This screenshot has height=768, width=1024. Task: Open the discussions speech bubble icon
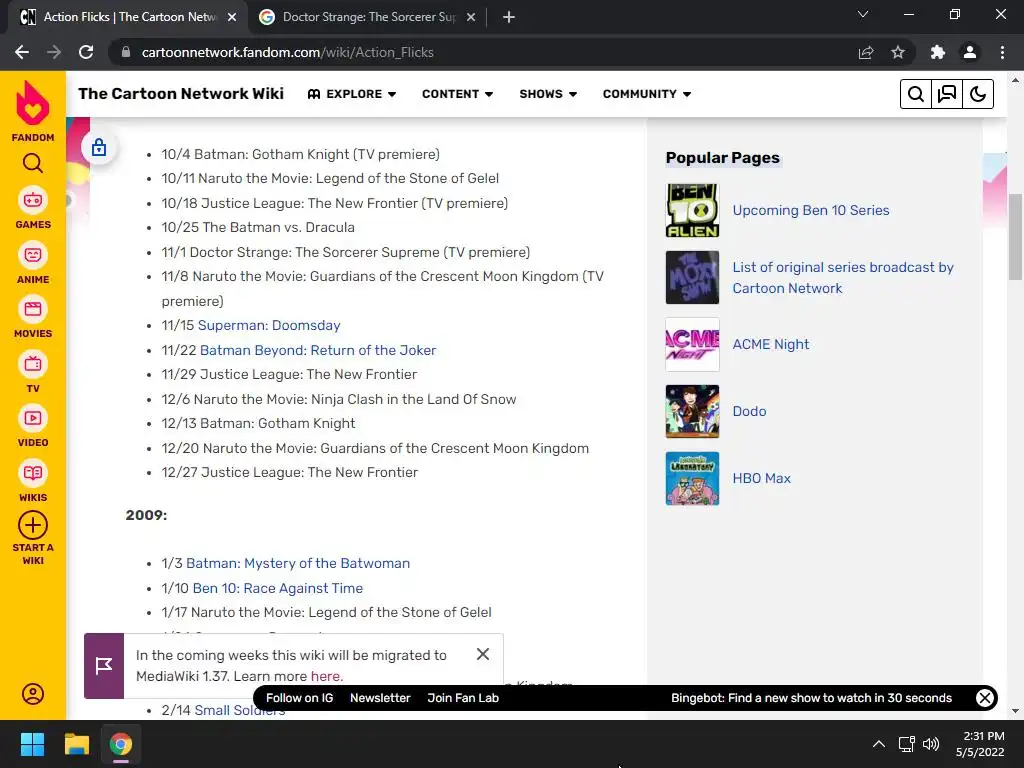point(946,94)
